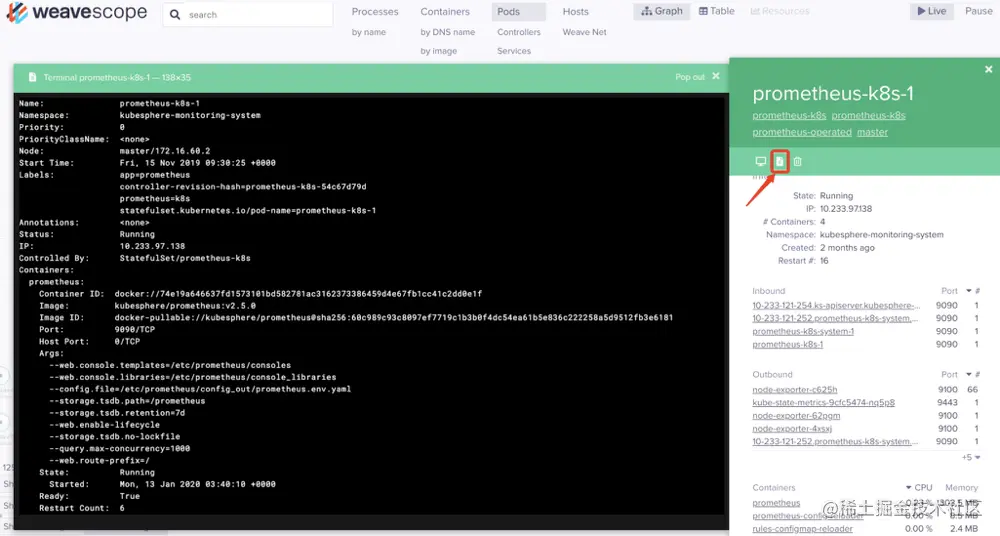Screen dimensions: 1000x536
Task: Open rules-configmap-reloader container link
Action: point(802,528)
